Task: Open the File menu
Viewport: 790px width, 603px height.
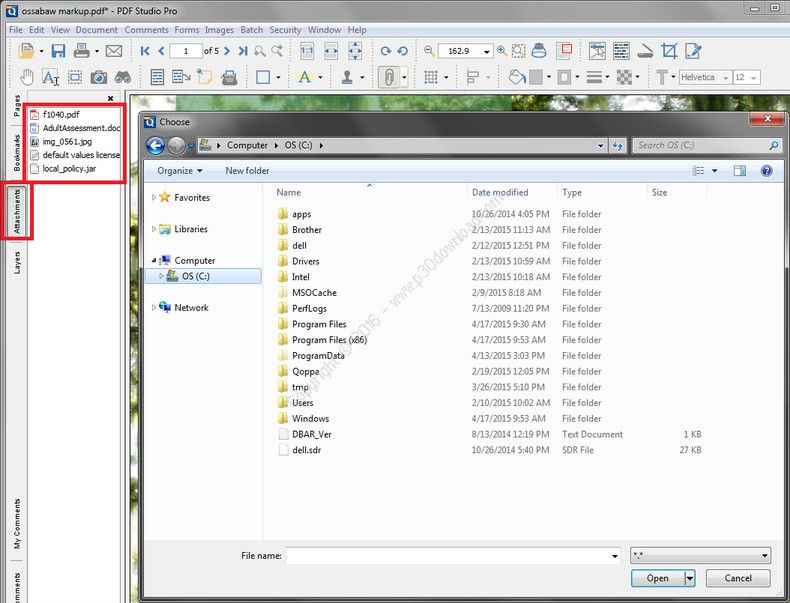Action: click(16, 30)
